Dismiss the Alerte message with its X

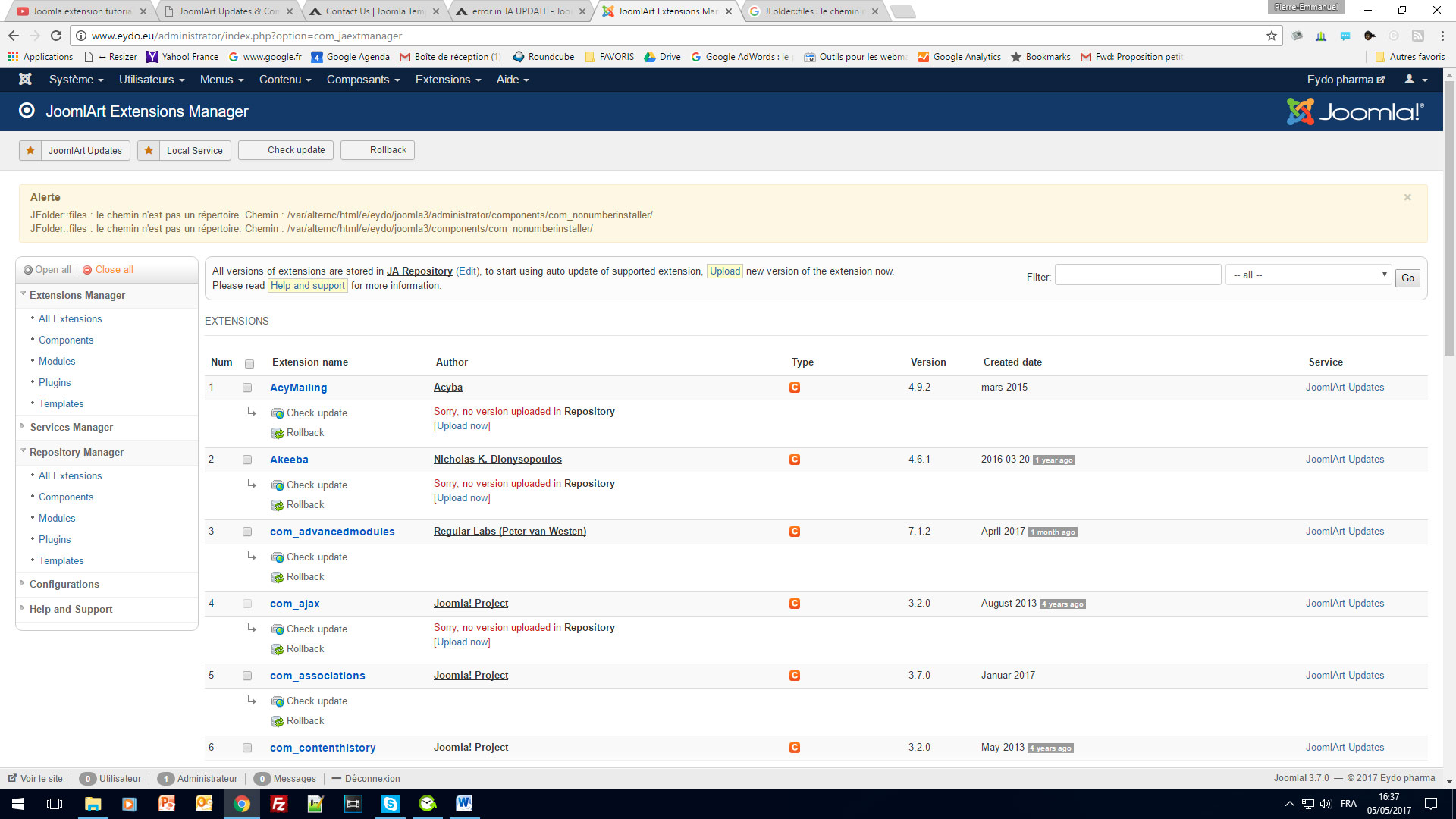coord(1407,197)
